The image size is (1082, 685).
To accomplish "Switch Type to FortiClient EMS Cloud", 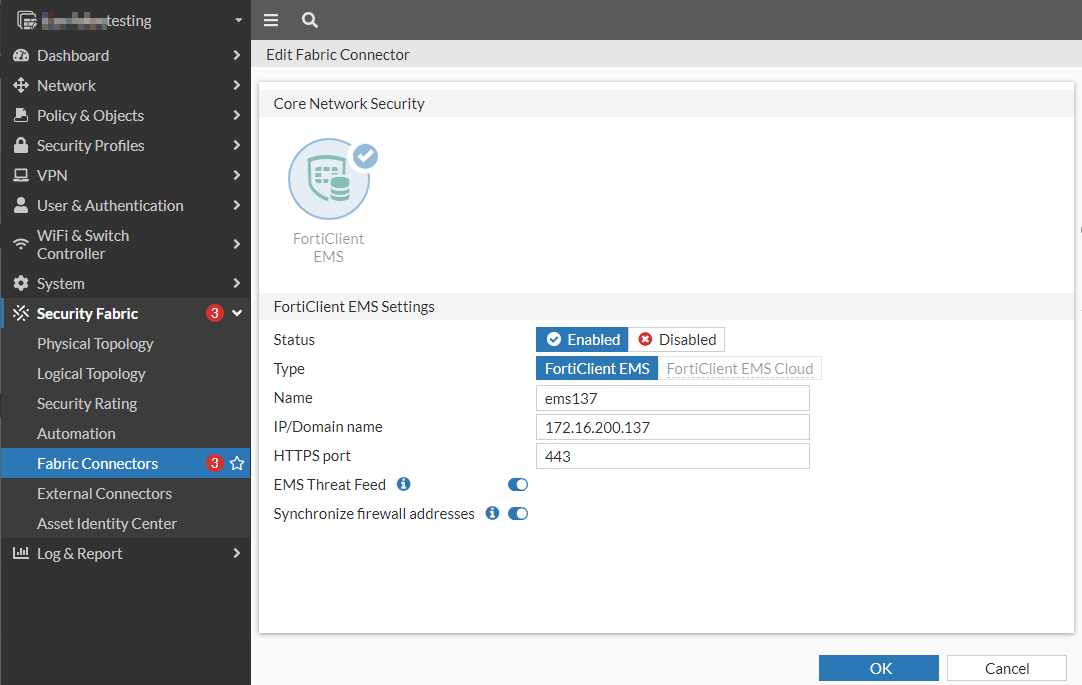I will pos(740,368).
